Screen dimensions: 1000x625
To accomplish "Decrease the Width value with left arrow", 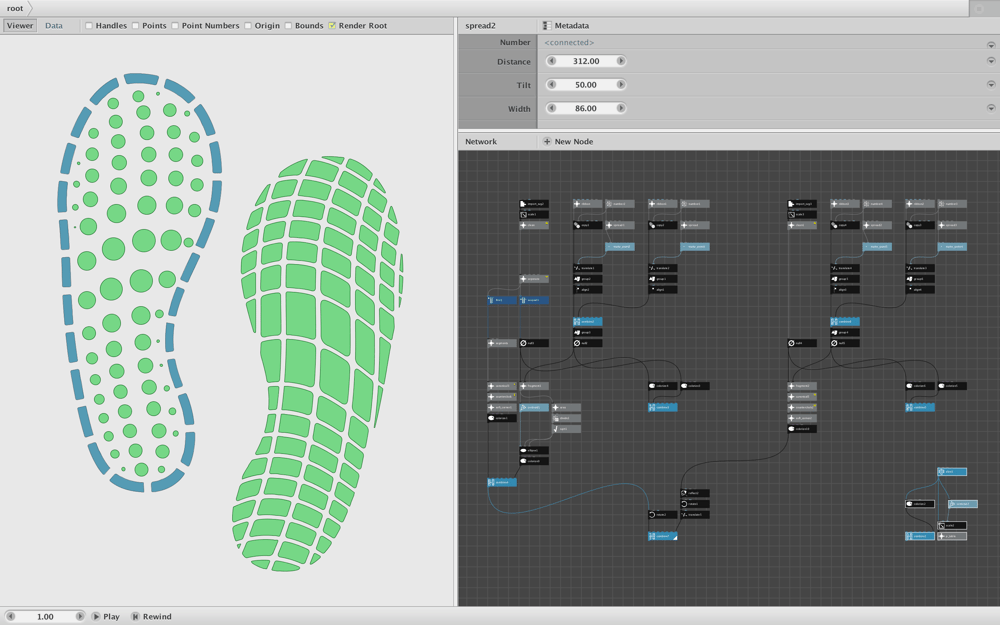I will 552,108.
